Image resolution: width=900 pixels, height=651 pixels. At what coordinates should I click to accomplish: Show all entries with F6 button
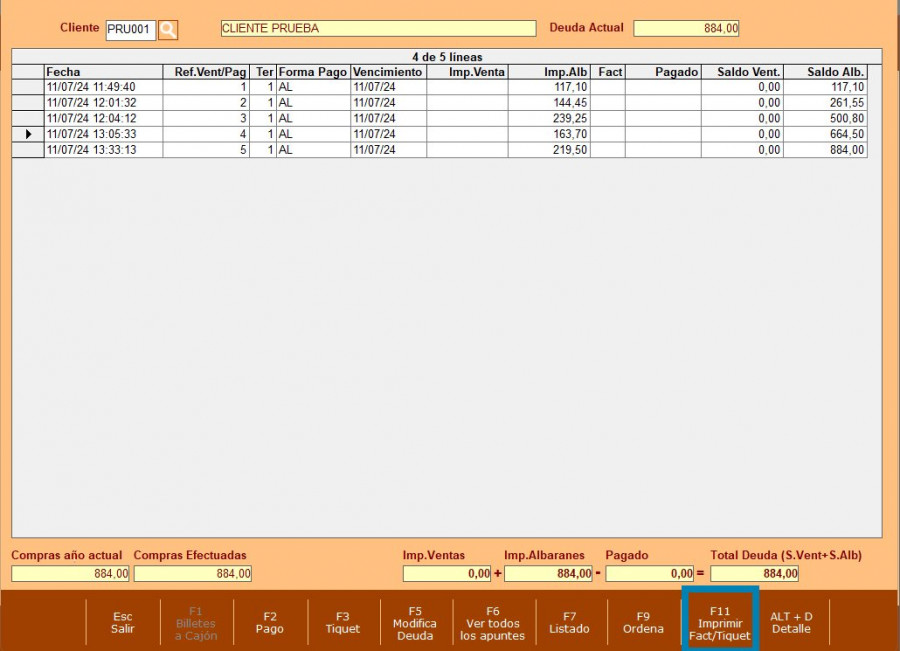click(x=492, y=623)
